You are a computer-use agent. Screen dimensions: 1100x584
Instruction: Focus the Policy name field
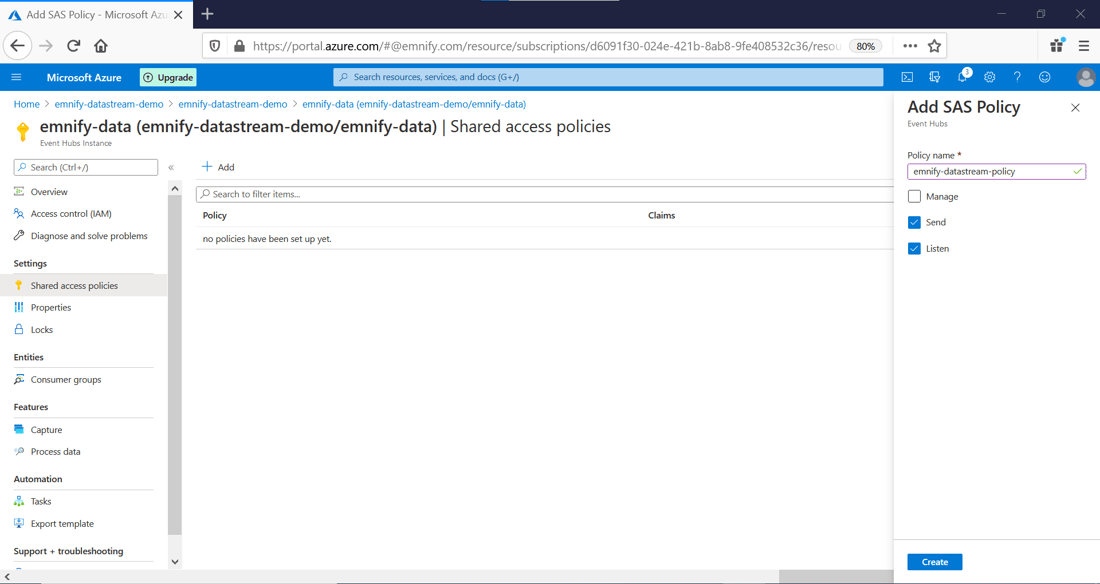coord(996,171)
